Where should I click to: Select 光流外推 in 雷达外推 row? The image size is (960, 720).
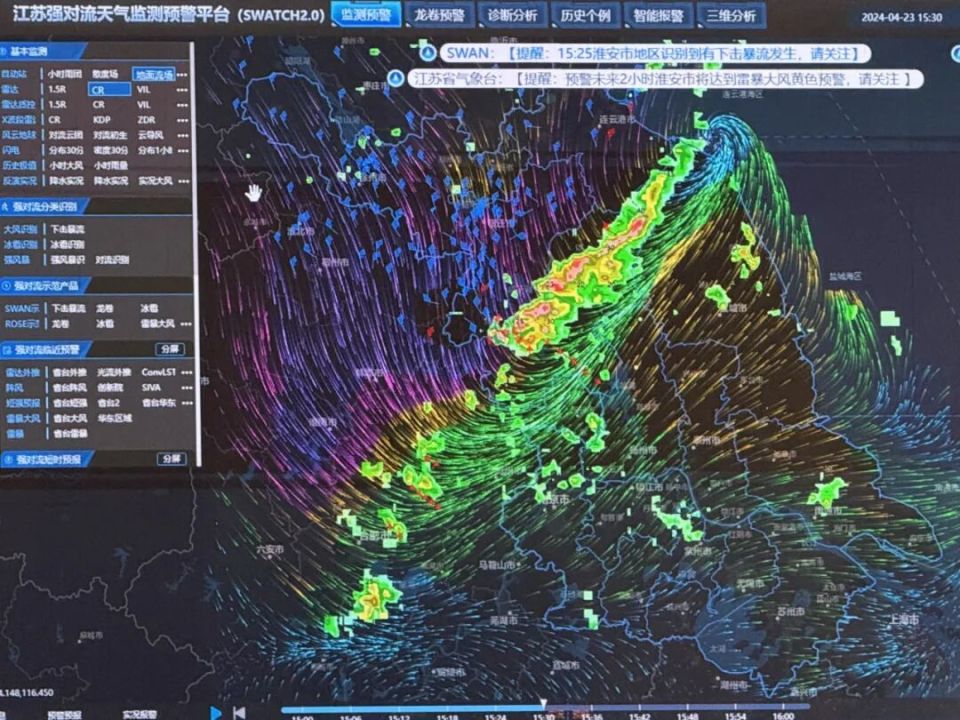(x=114, y=372)
